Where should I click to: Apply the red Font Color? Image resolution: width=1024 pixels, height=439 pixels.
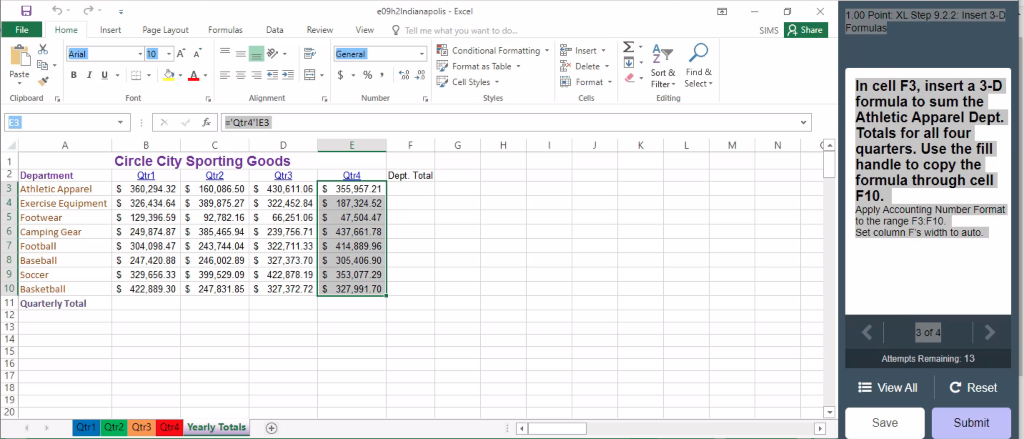pyautogui.click(x=193, y=75)
